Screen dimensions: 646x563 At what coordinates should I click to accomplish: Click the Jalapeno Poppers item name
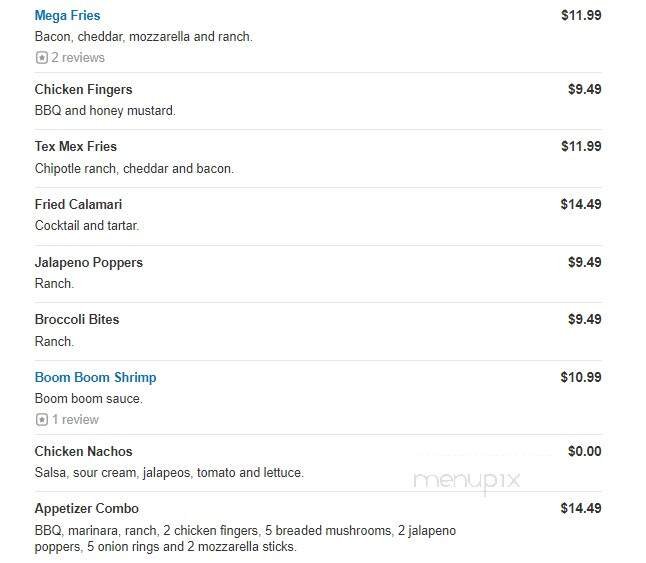click(x=88, y=263)
